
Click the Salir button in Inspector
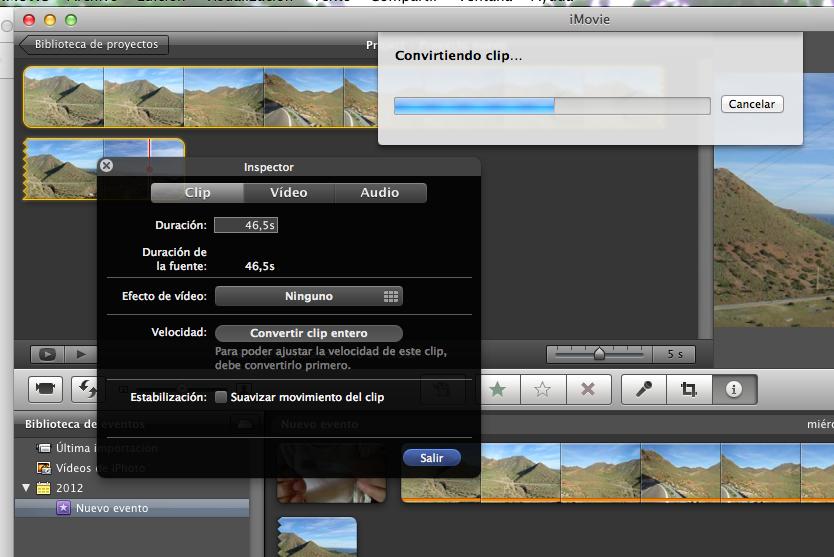click(431, 457)
